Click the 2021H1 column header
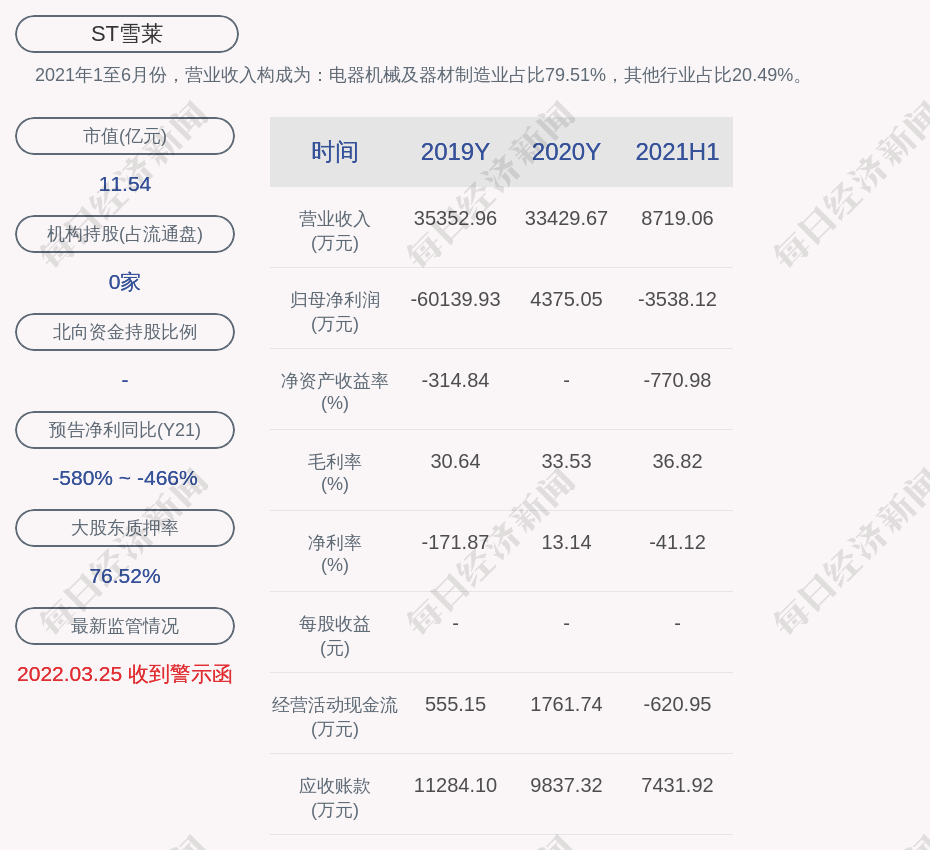This screenshot has width=930, height=850. tap(677, 152)
